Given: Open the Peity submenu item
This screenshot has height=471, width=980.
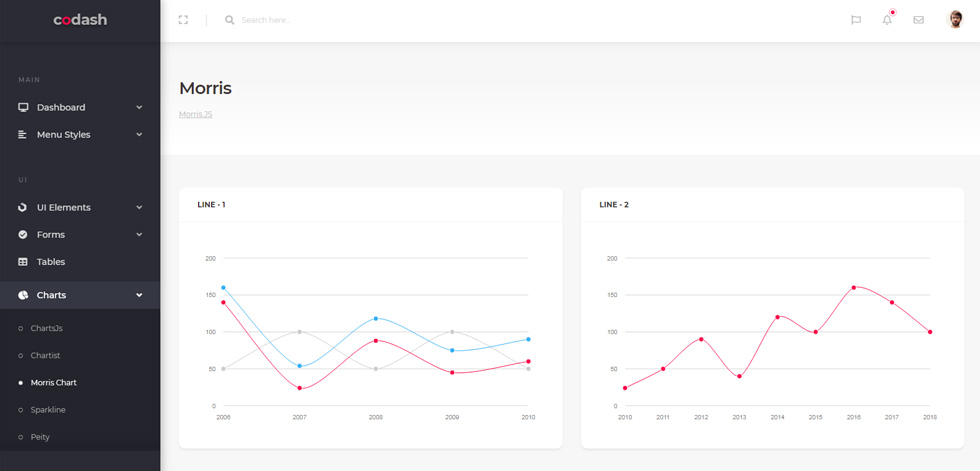Looking at the screenshot, I should (x=40, y=437).
